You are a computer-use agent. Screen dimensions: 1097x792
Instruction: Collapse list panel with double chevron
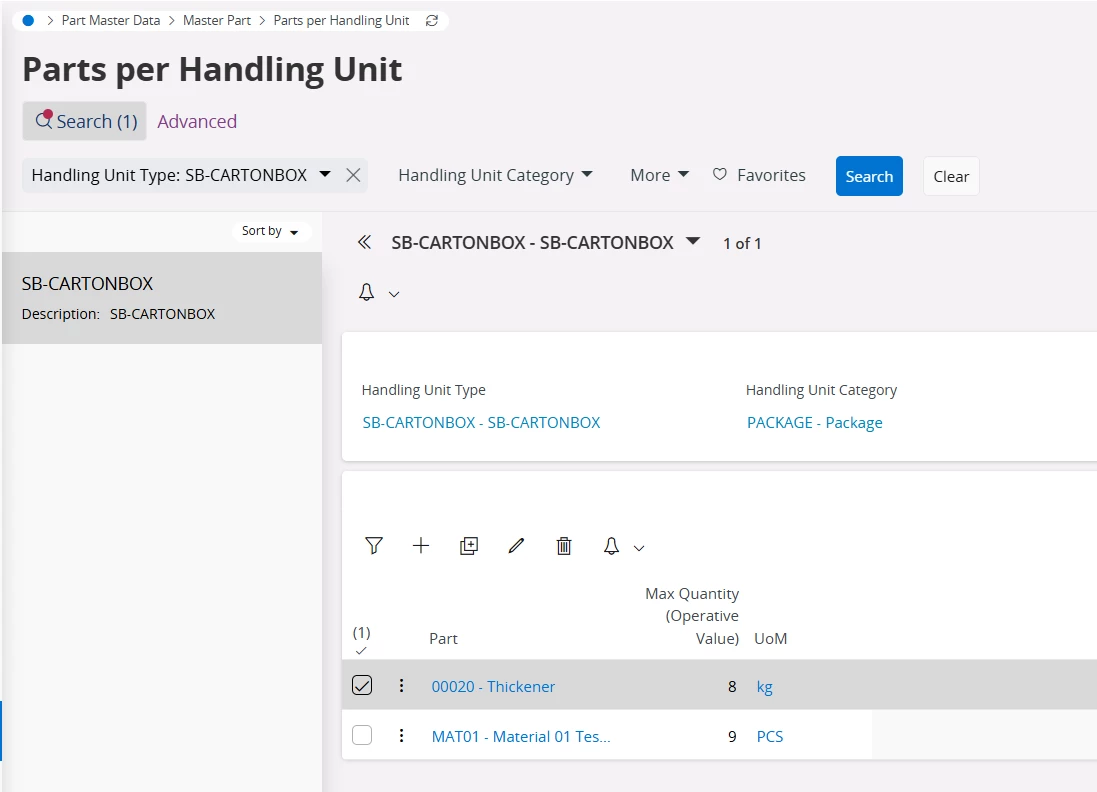365,243
